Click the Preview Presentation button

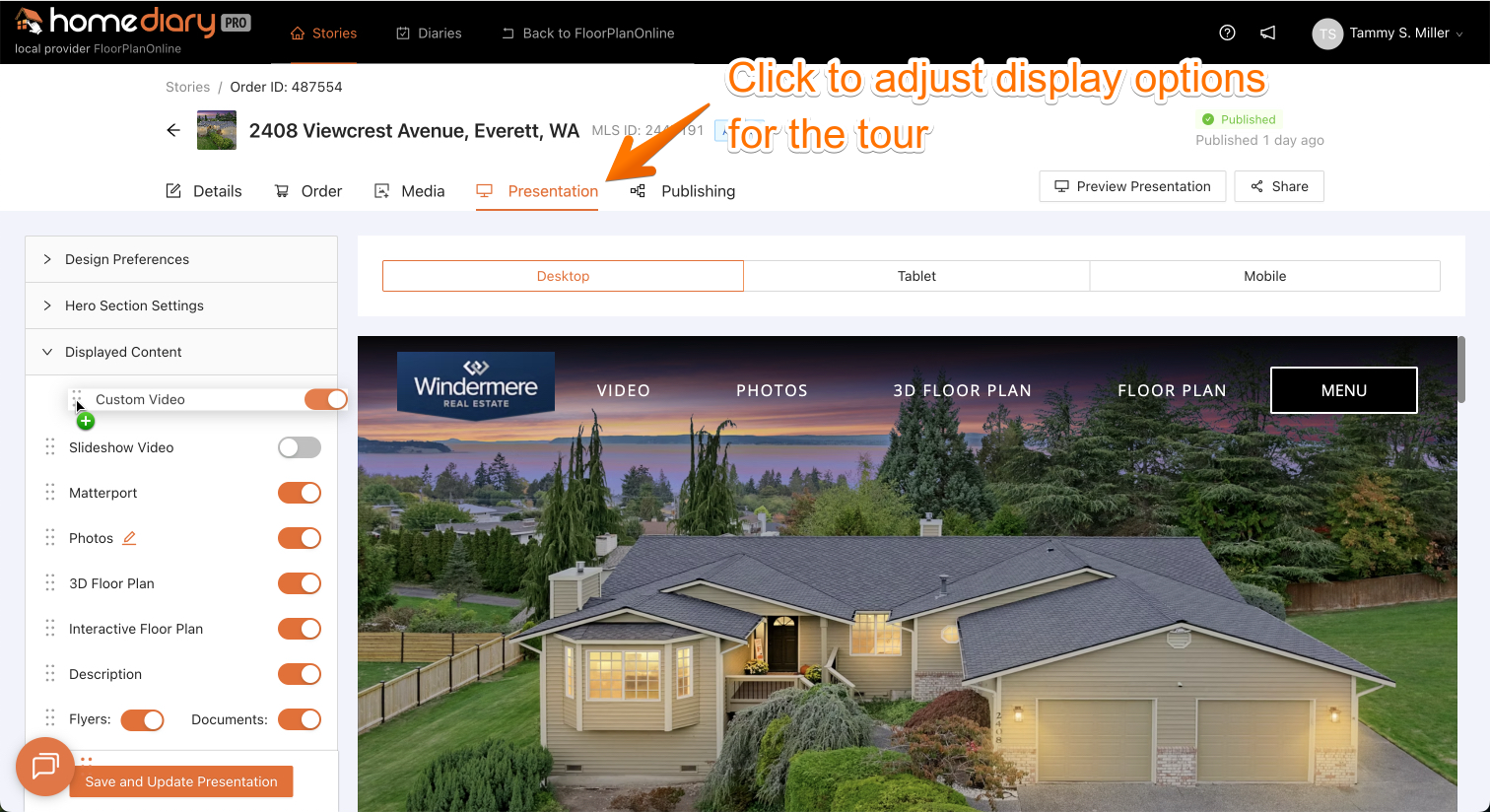coord(1132,186)
